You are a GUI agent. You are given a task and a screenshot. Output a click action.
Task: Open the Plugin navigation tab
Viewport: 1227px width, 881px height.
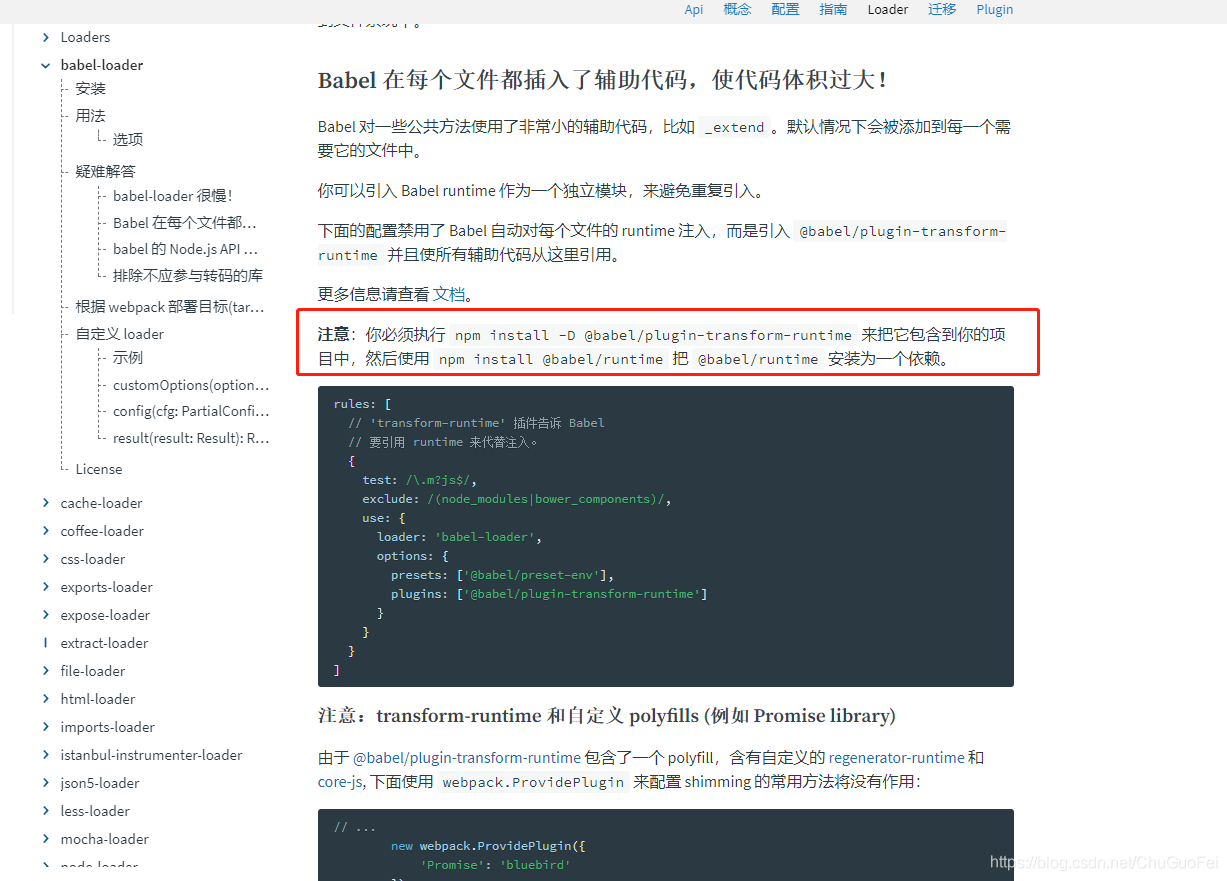coord(995,9)
